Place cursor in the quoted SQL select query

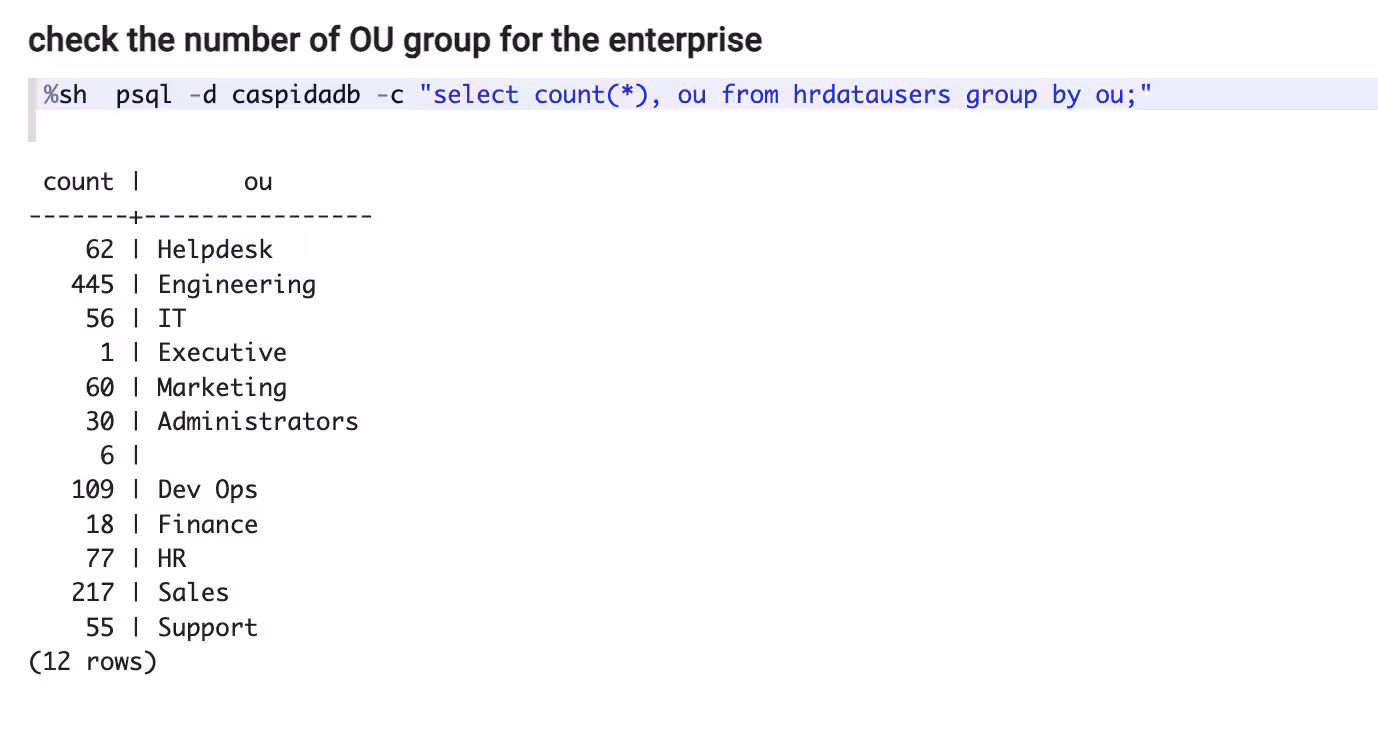pyautogui.click(x=785, y=95)
